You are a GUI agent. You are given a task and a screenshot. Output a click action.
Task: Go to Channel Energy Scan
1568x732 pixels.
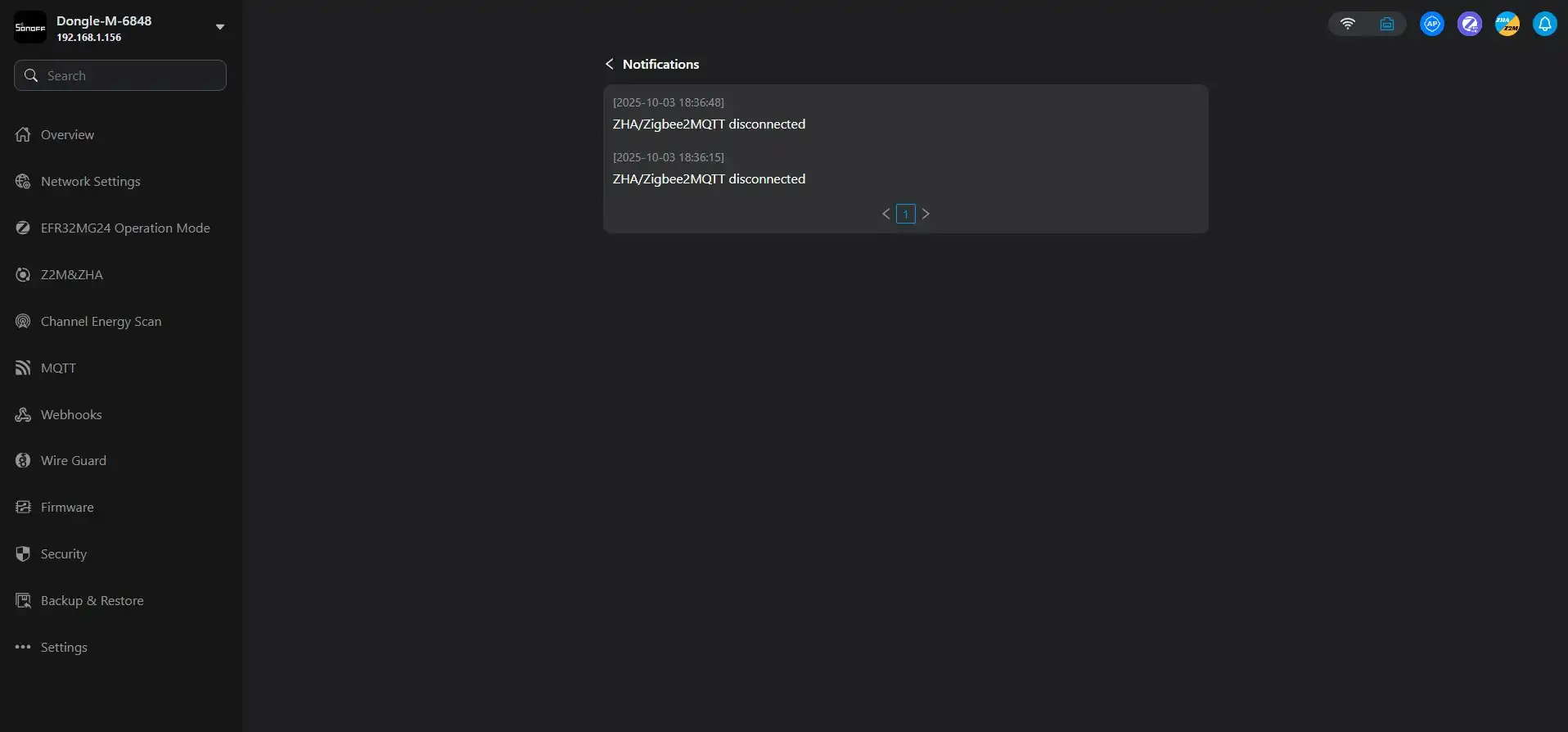point(101,321)
